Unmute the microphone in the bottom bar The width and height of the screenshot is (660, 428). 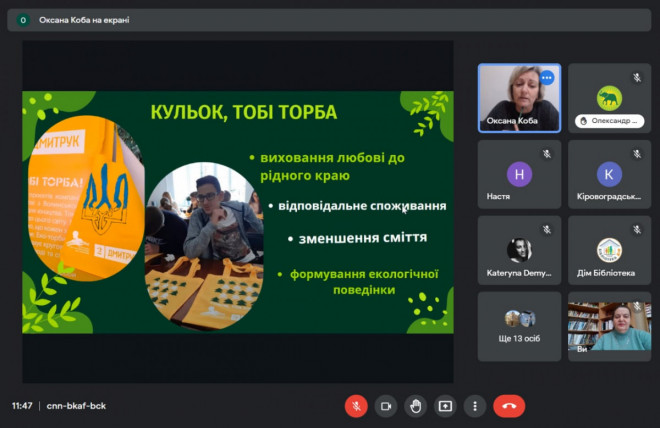pos(355,406)
